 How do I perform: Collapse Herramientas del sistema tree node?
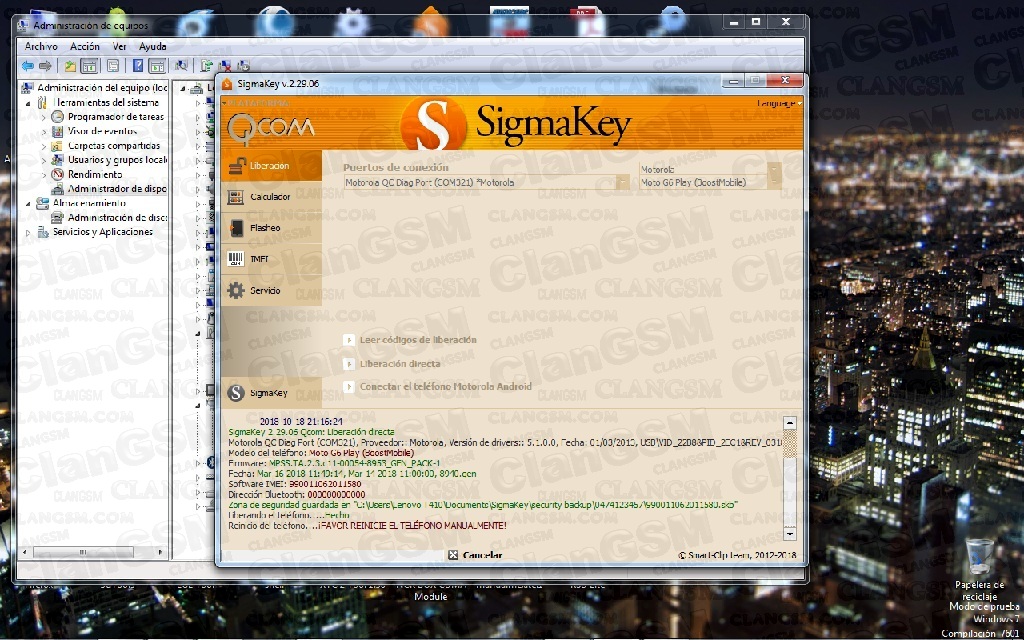pos(28,103)
